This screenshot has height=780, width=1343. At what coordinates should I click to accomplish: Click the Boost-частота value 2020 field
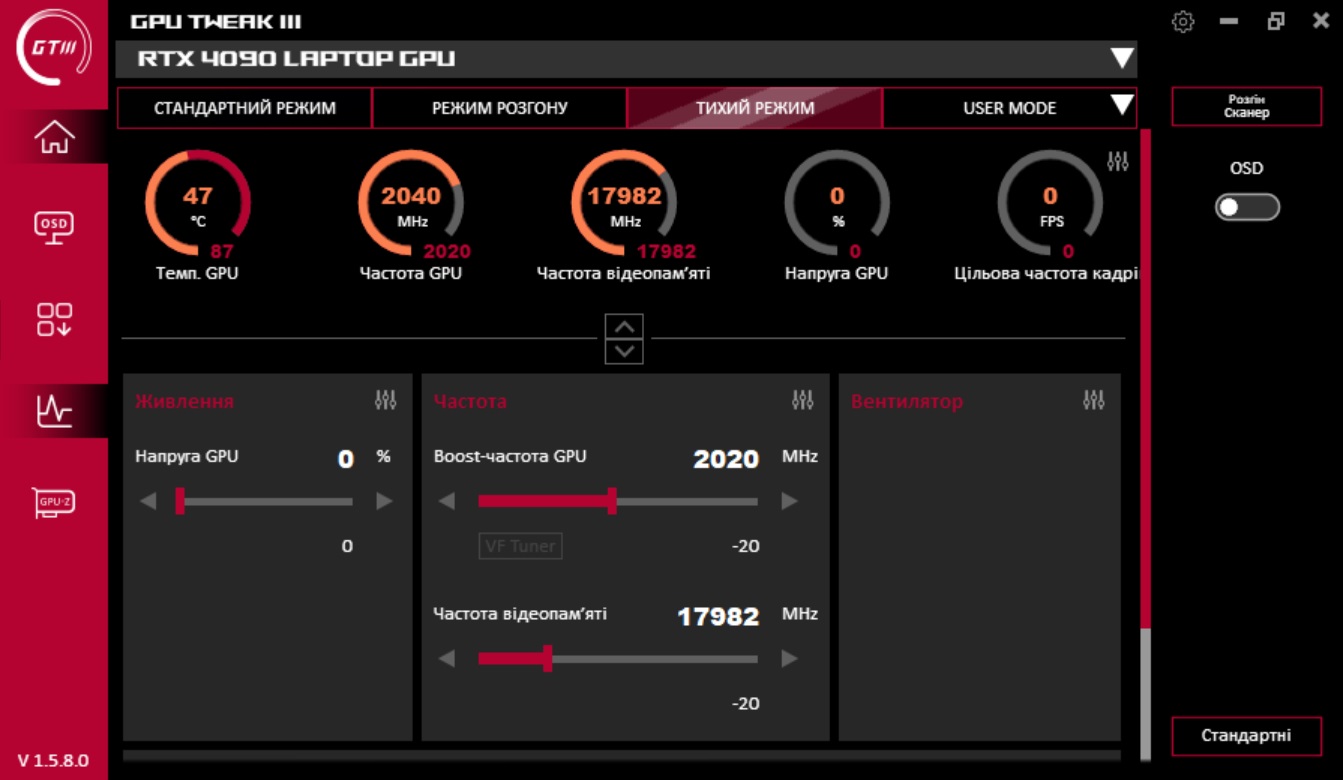[x=726, y=459]
